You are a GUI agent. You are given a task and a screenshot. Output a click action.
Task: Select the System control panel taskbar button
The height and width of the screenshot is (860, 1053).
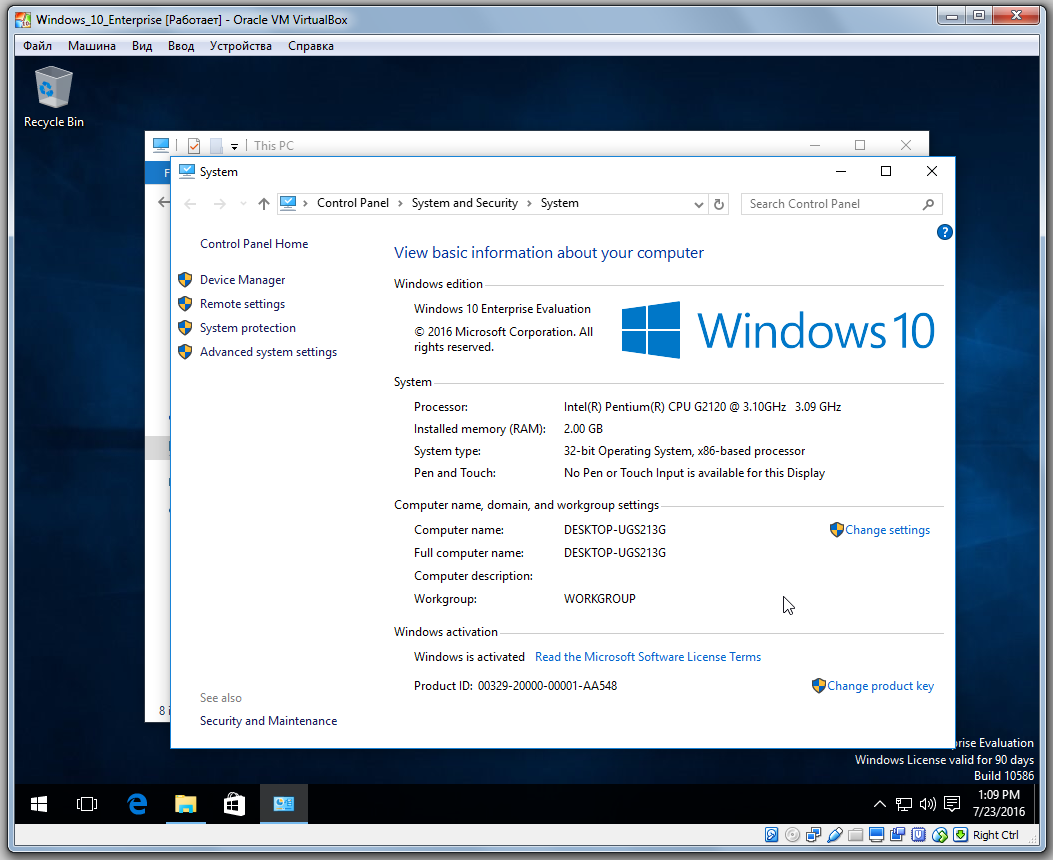[x=283, y=804]
